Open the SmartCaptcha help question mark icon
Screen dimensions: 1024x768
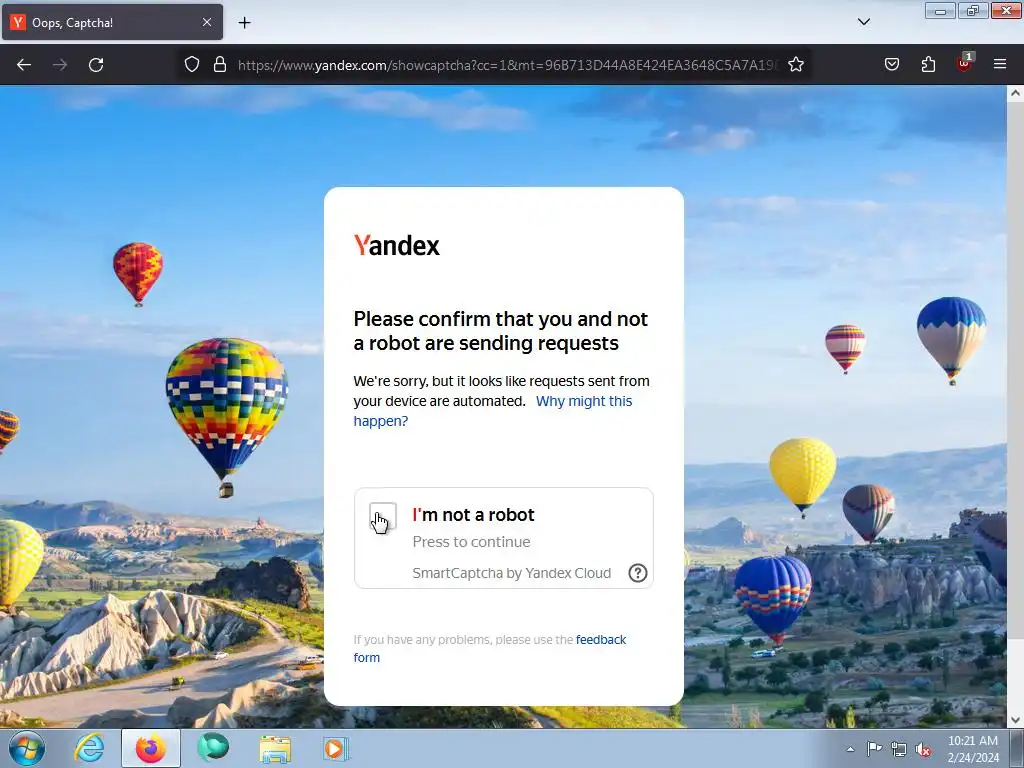637,573
